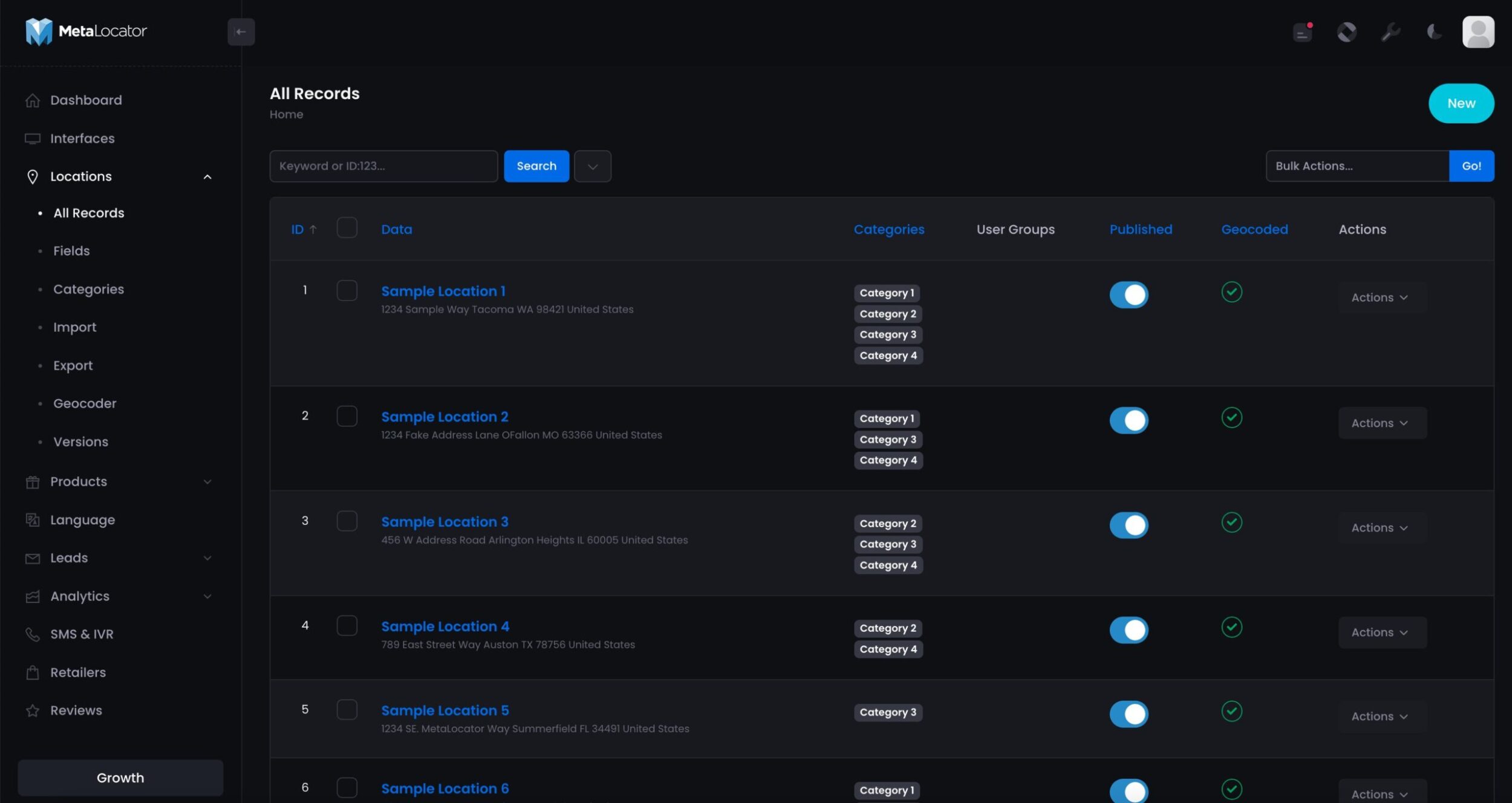
Task: Collapse sidebar using the arrow button
Action: pos(241,32)
